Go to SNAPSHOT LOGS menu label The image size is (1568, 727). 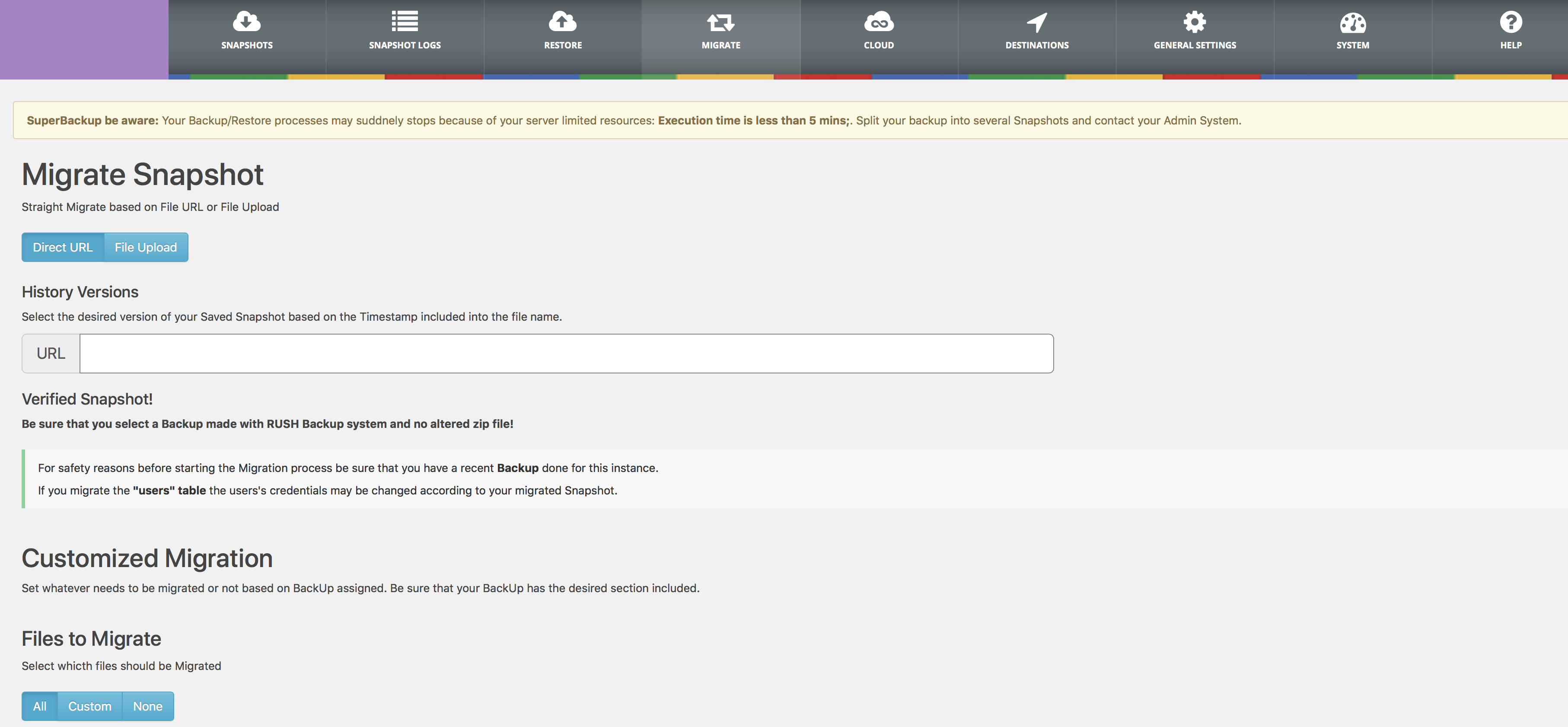pos(404,45)
